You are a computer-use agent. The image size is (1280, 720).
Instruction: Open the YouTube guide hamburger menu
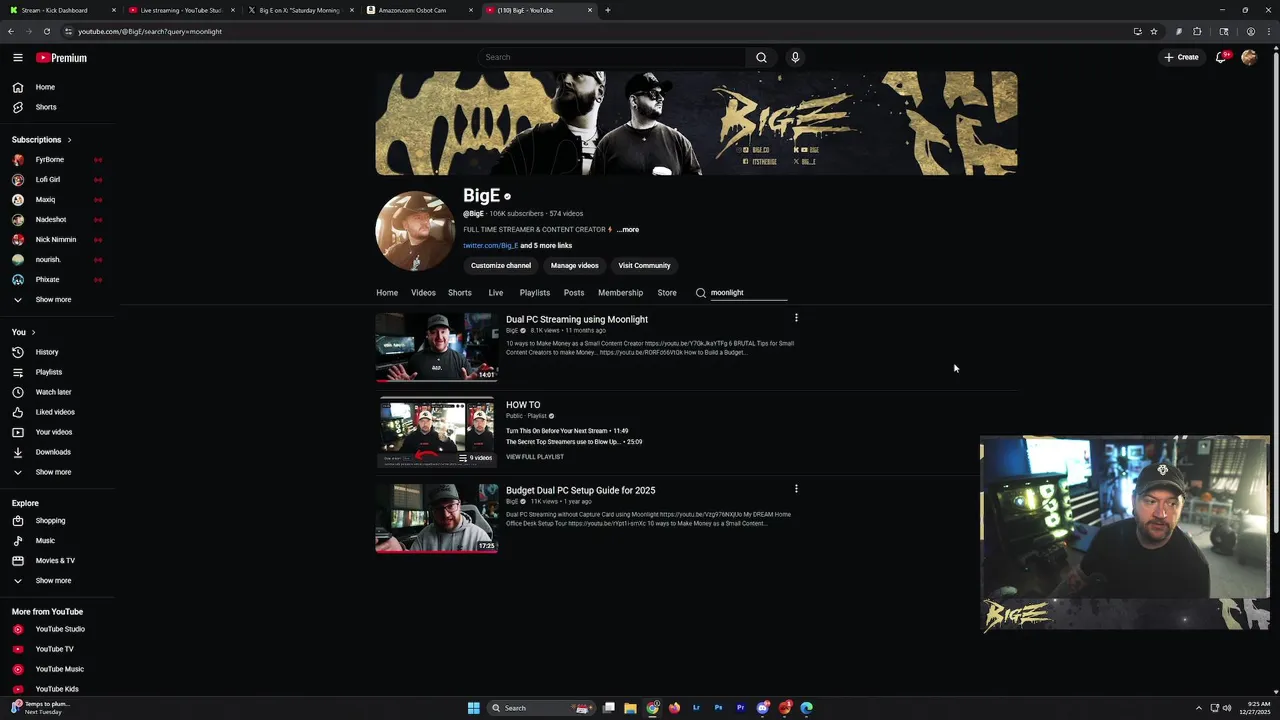17,58
